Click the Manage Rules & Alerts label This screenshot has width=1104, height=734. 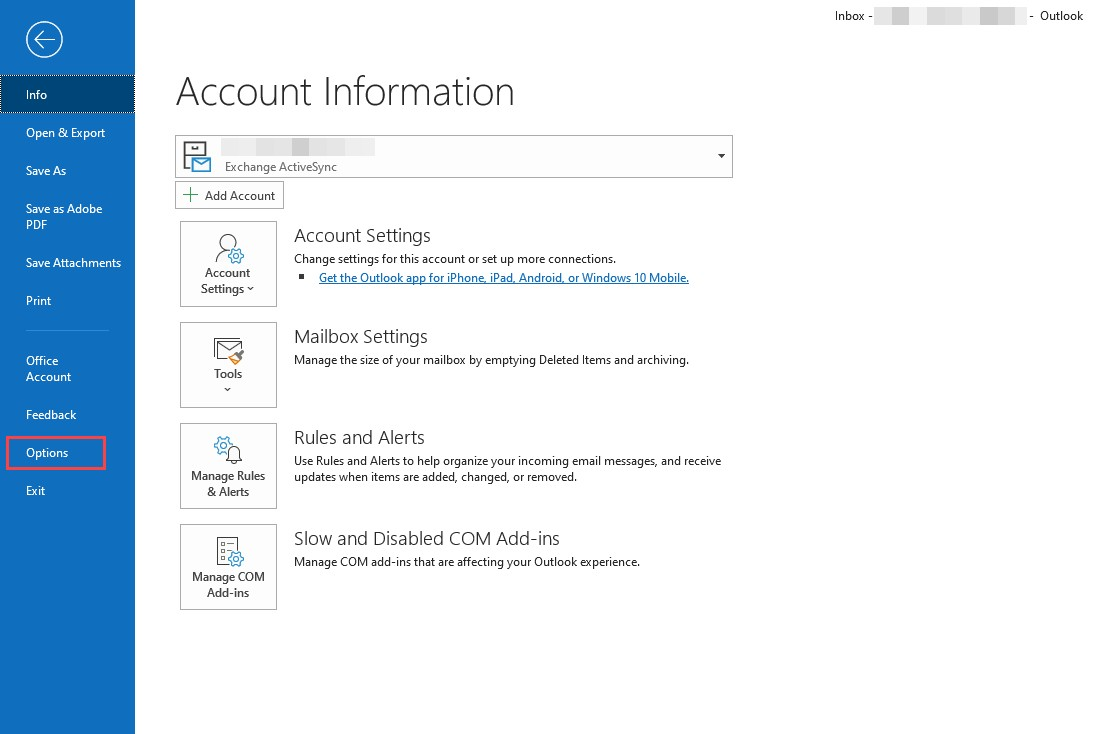(228, 484)
